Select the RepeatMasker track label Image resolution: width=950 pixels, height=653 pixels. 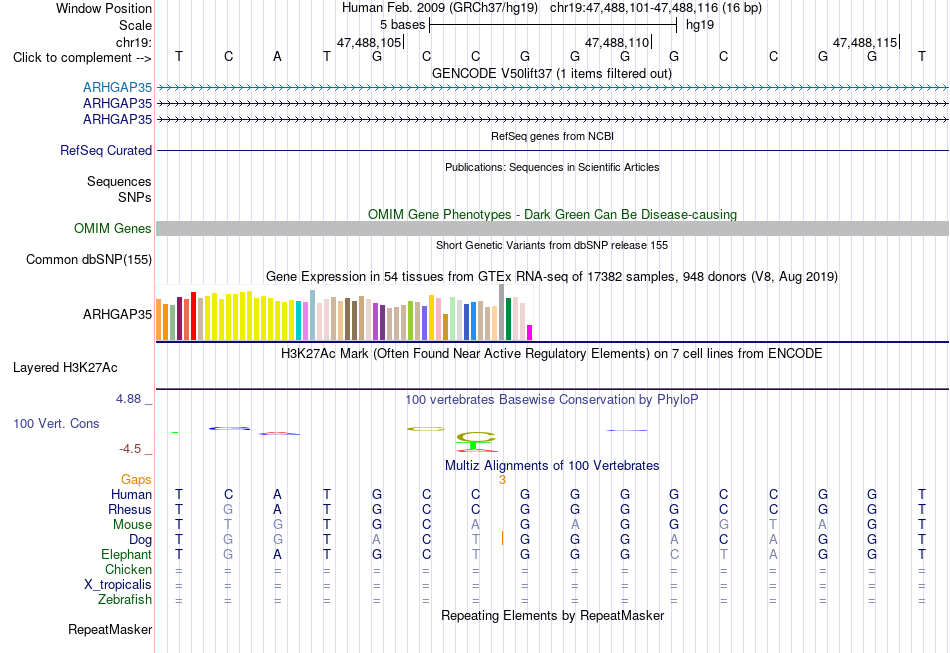110,629
